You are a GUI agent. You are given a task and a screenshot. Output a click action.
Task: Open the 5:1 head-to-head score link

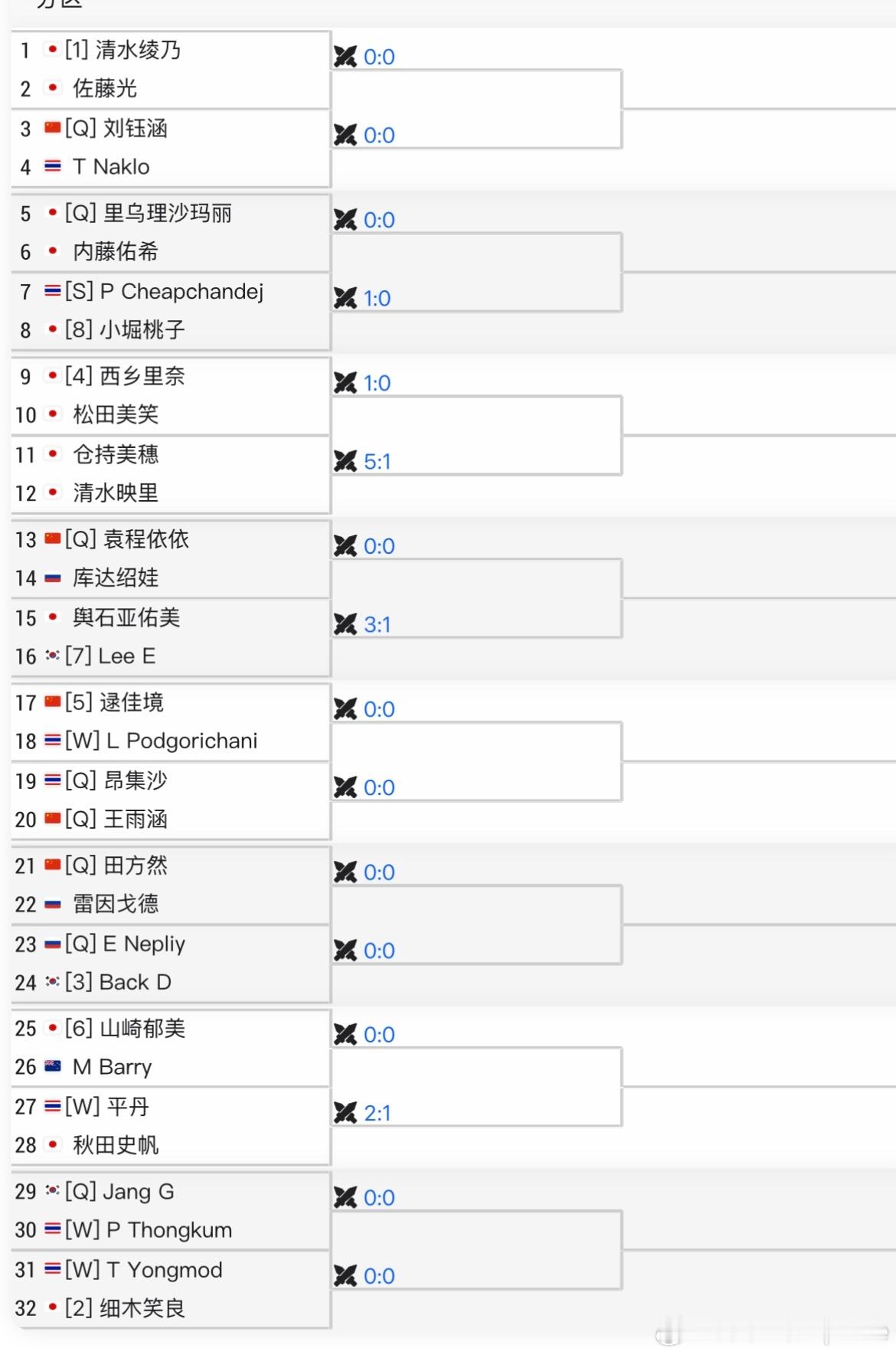tap(378, 461)
